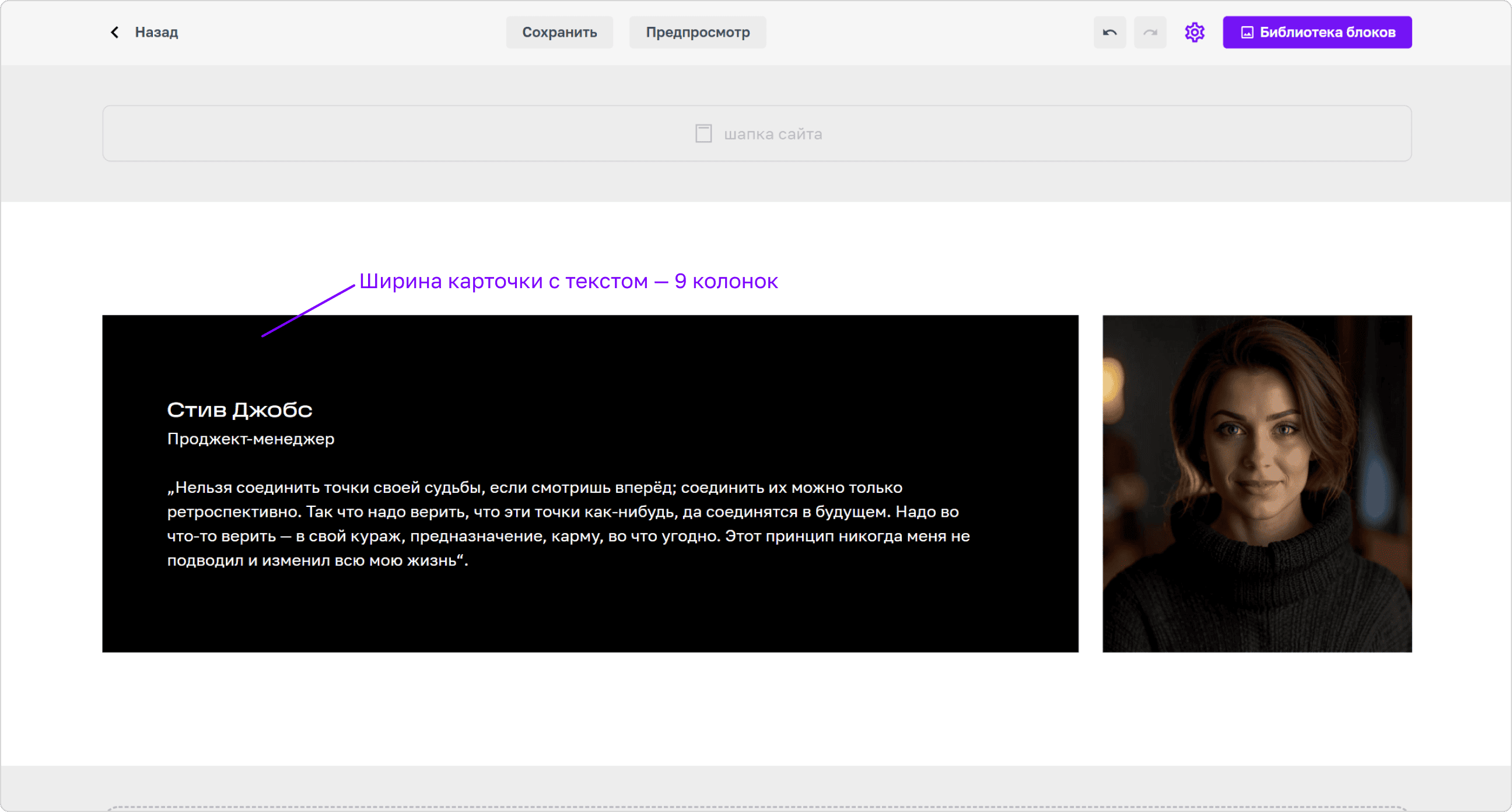The height and width of the screenshot is (812, 1512).
Task: Redo the last undone action
Action: pos(1150,32)
